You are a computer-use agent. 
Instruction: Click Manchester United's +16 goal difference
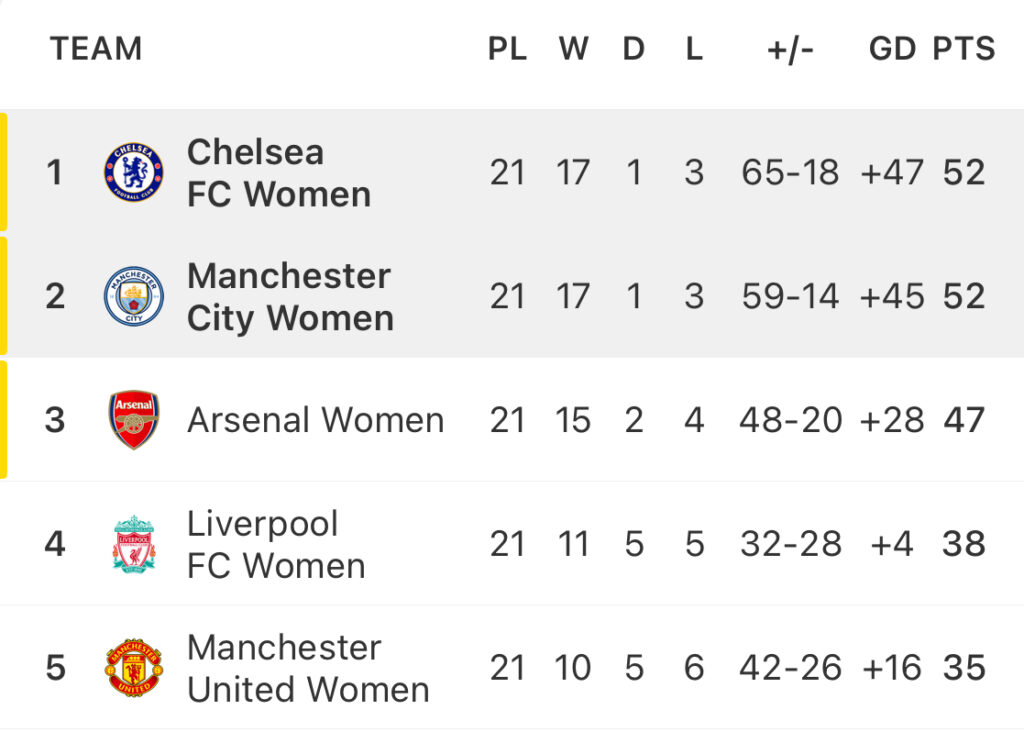[892, 668]
